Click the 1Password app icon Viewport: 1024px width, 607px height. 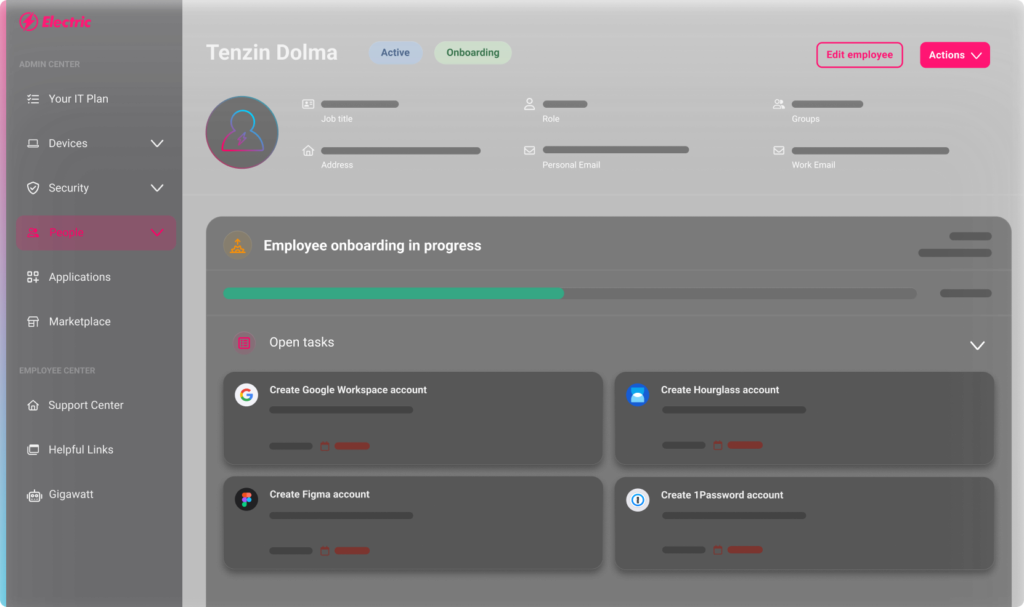click(x=637, y=499)
